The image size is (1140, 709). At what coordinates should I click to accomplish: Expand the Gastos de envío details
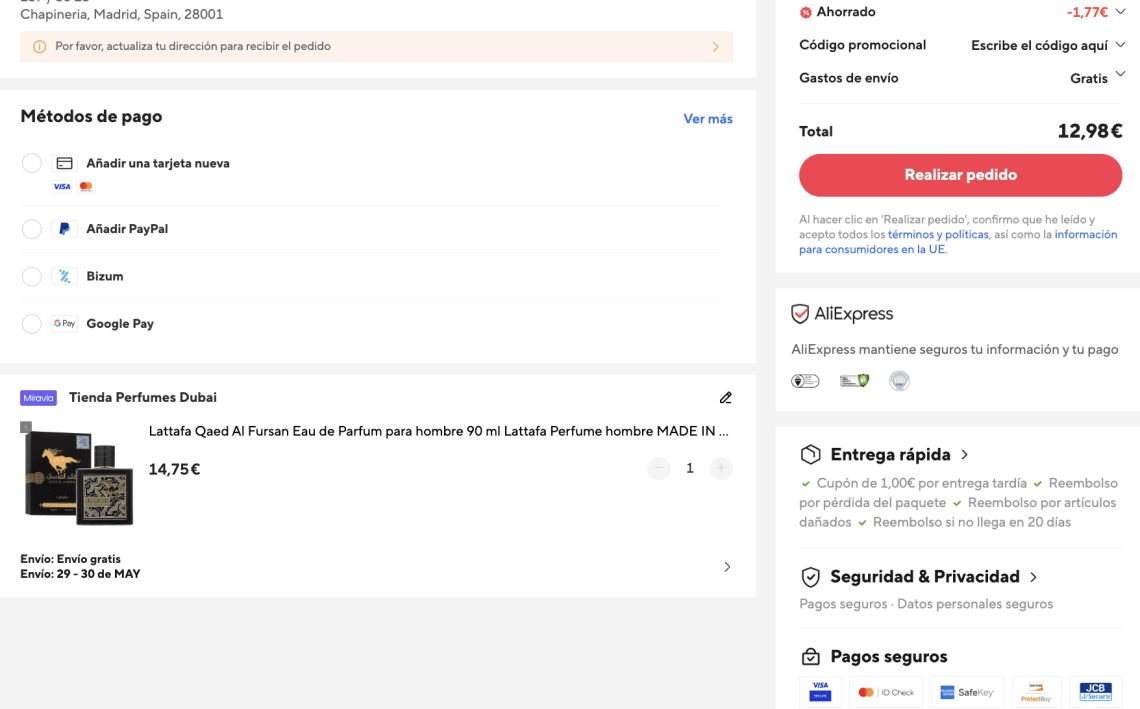pos(1120,73)
